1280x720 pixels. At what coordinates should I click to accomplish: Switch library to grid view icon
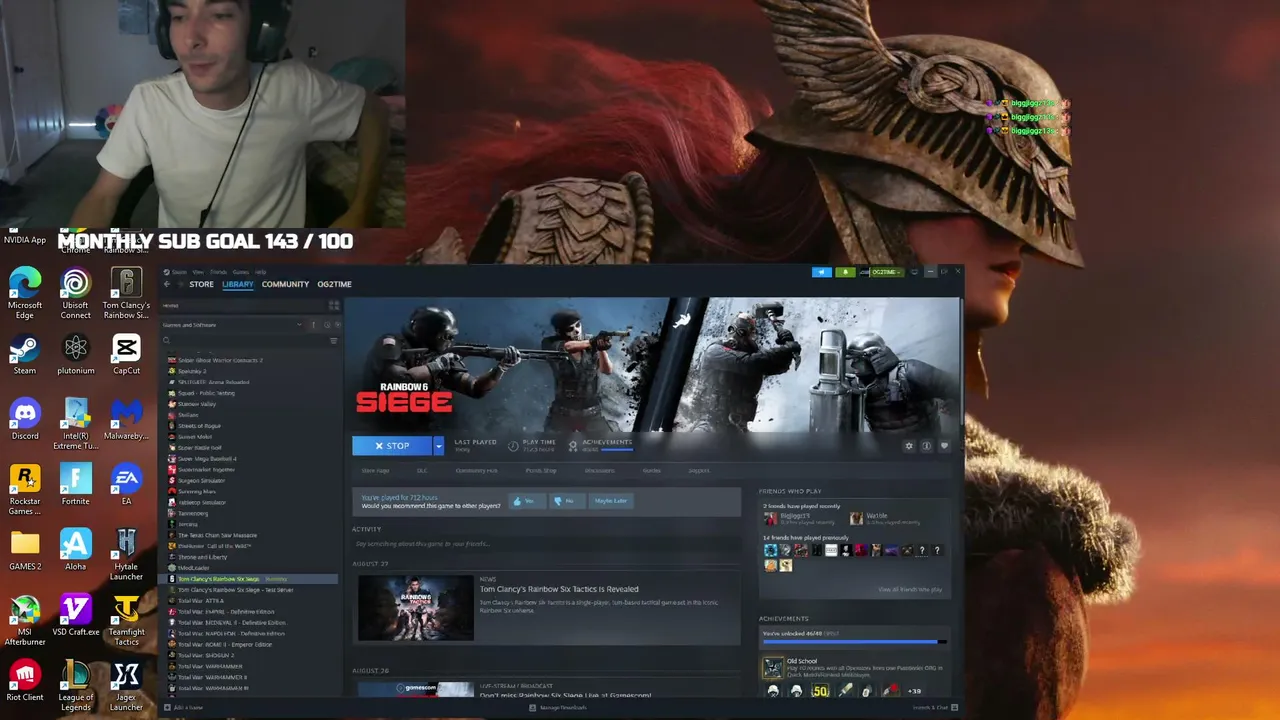pyautogui.click(x=334, y=305)
